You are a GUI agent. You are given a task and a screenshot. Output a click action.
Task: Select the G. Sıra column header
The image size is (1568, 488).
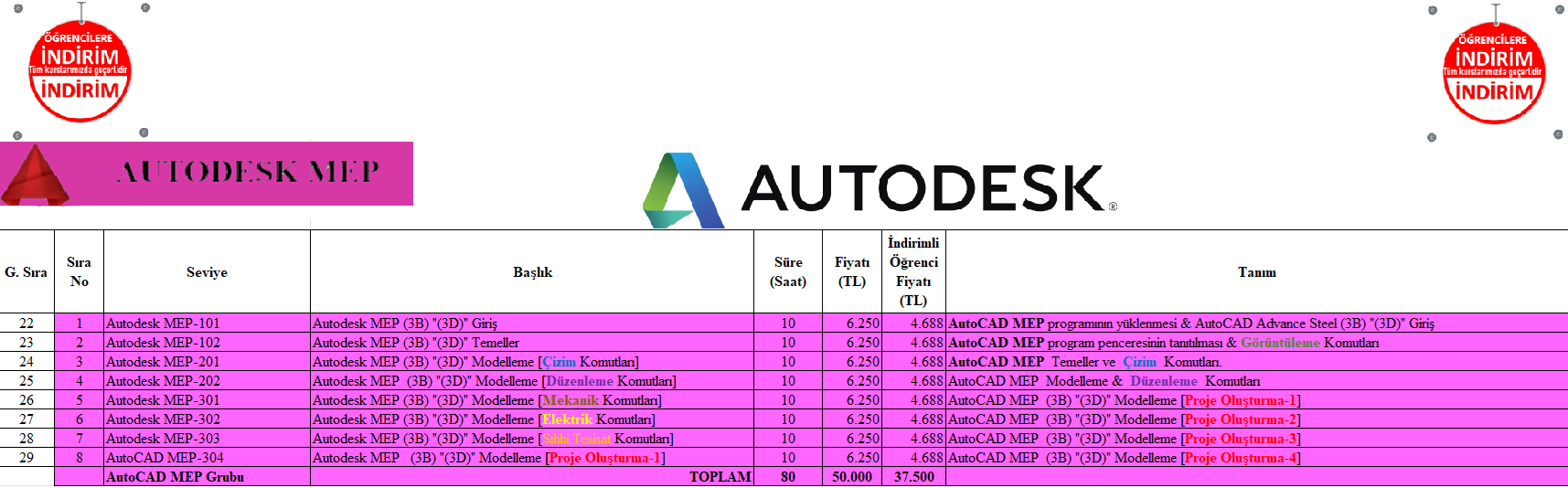[x=27, y=272]
